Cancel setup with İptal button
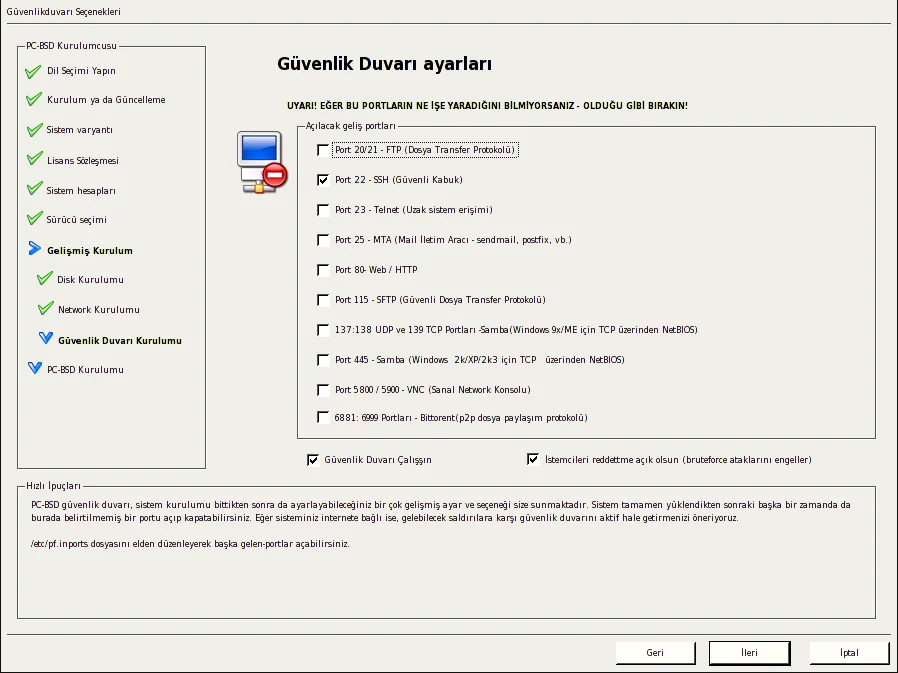 pyautogui.click(x=849, y=652)
